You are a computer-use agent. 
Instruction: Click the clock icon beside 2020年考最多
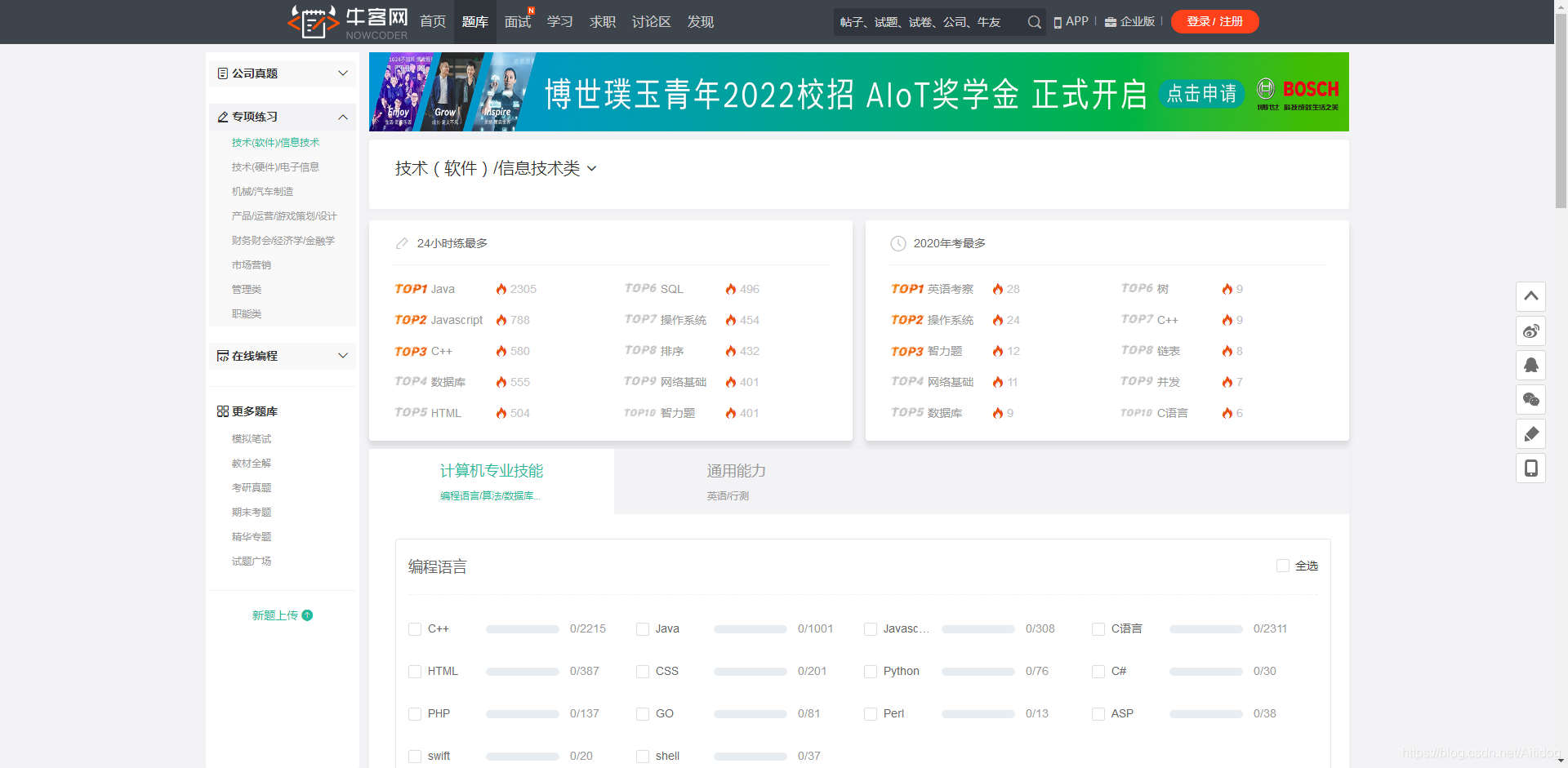point(898,243)
